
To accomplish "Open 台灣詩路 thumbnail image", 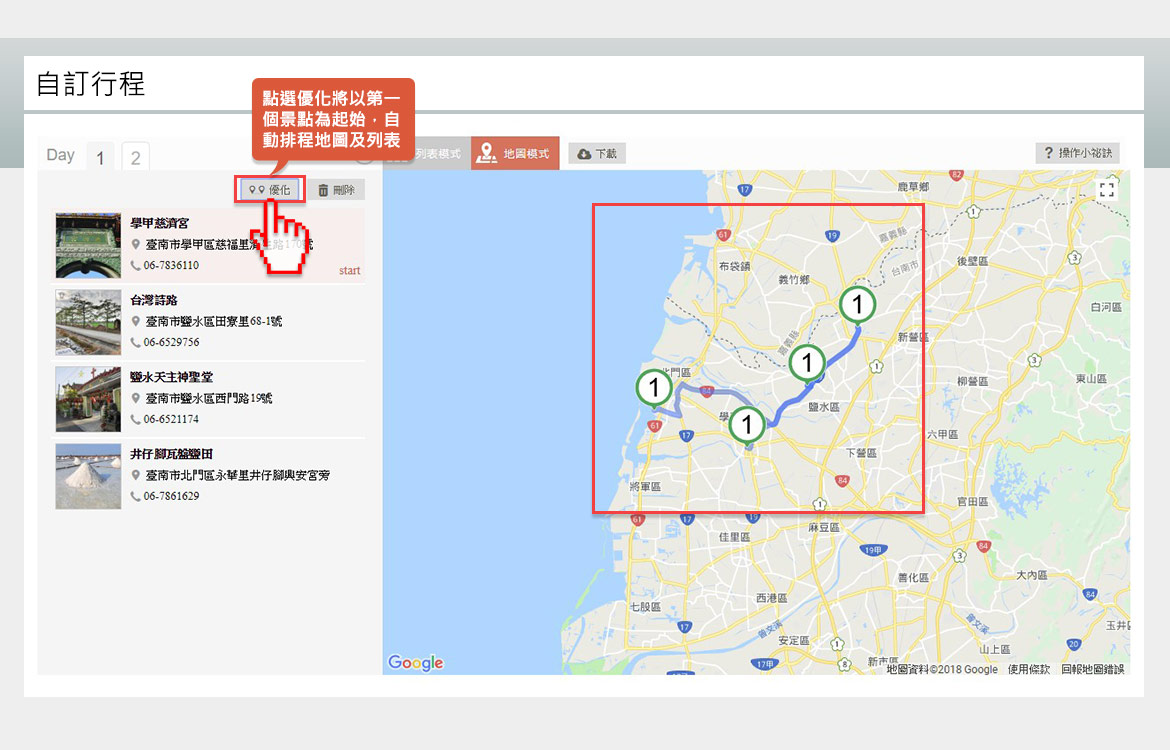I will 88,322.
